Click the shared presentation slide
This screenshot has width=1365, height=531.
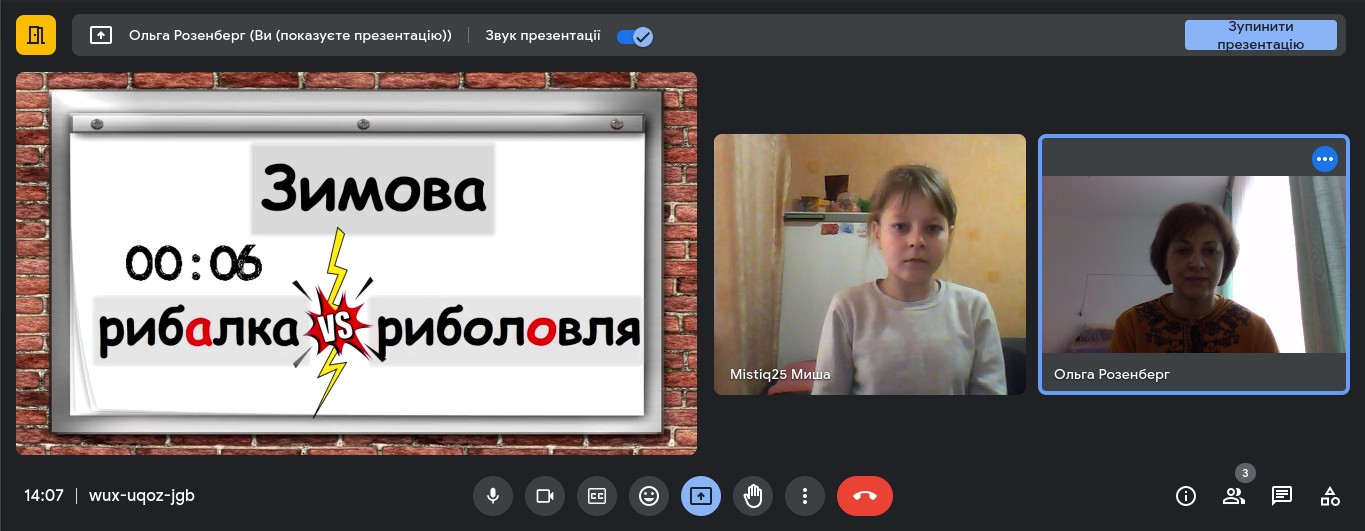point(356,264)
